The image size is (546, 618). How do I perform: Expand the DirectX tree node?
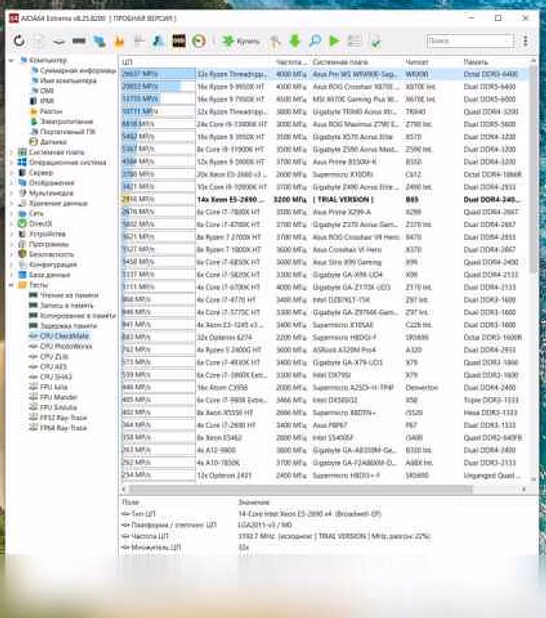11,224
